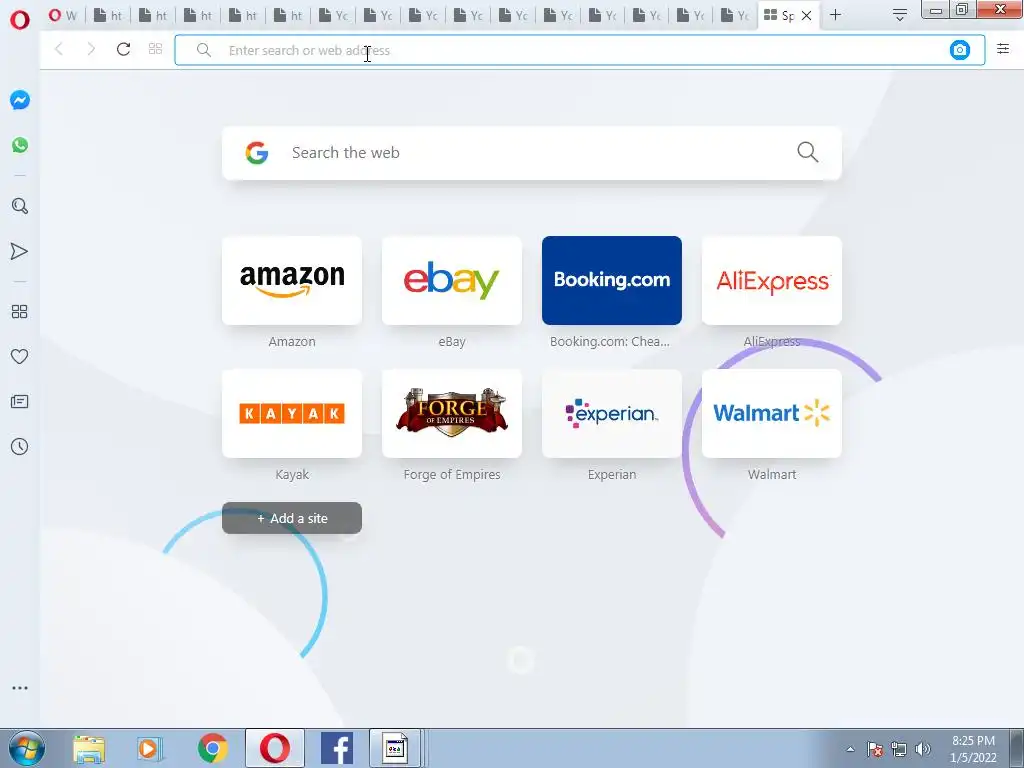Image resolution: width=1024 pixels, height=768 pixels.
Task: Open Google Chrome from the taskbar
Action: pyautogui.click(x=212, y=748)
